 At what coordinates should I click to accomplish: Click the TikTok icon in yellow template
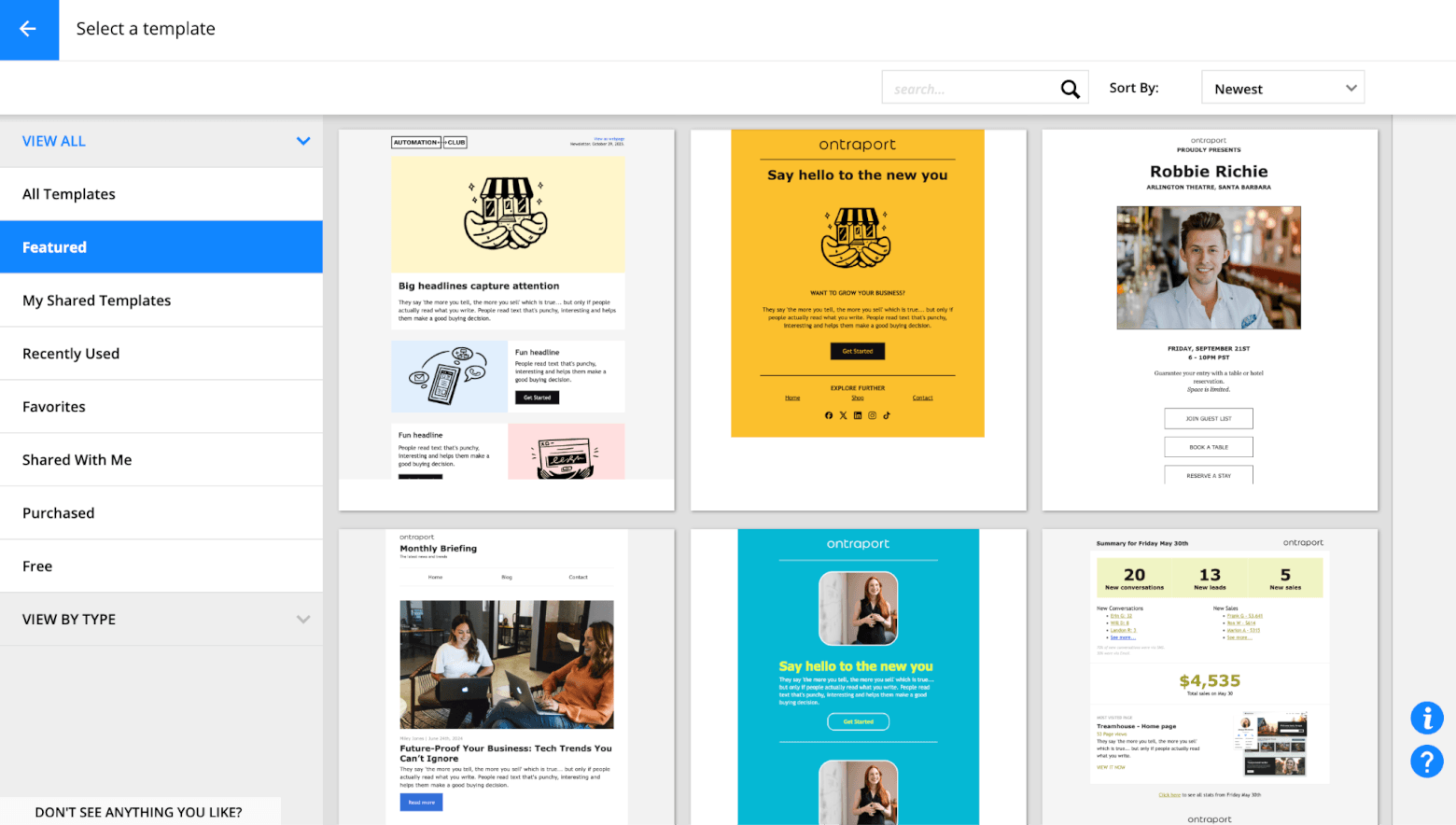pos(886,415)
